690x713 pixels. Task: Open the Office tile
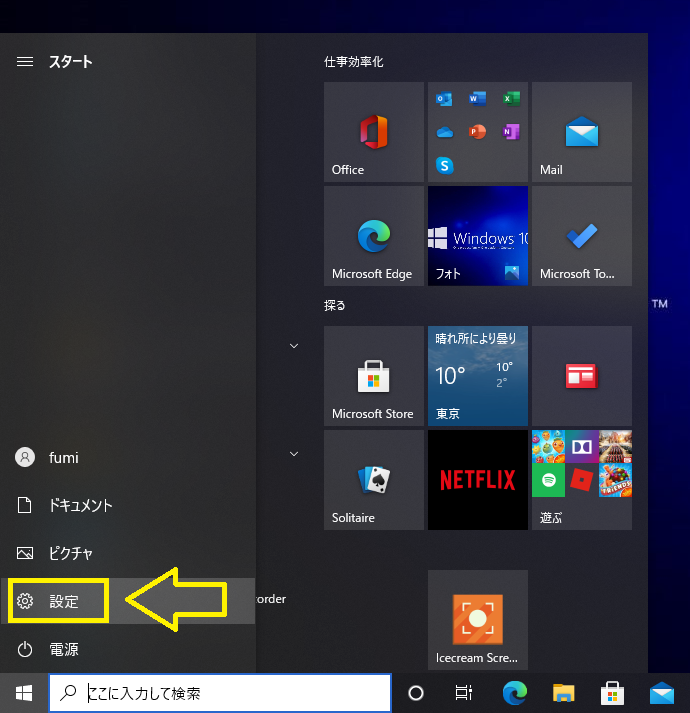[373, 132]
